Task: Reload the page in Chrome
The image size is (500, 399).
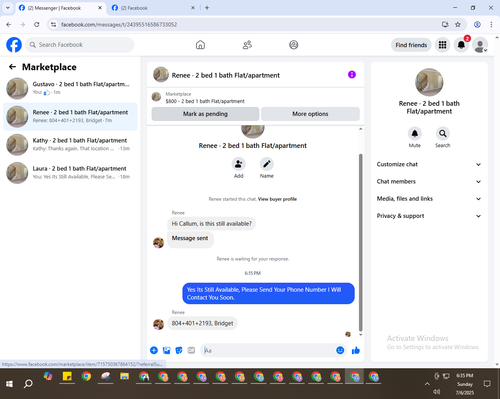Action: click(x=37, y=24)
